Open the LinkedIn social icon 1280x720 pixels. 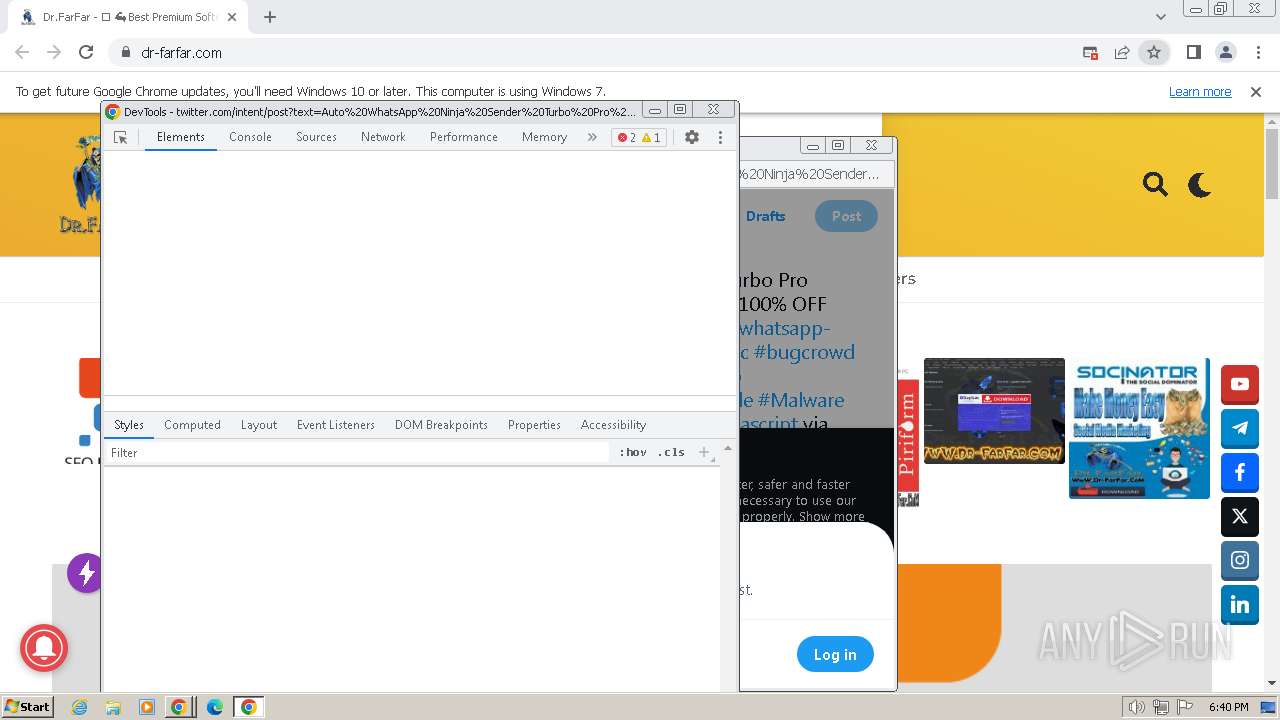pos(1240,605)
